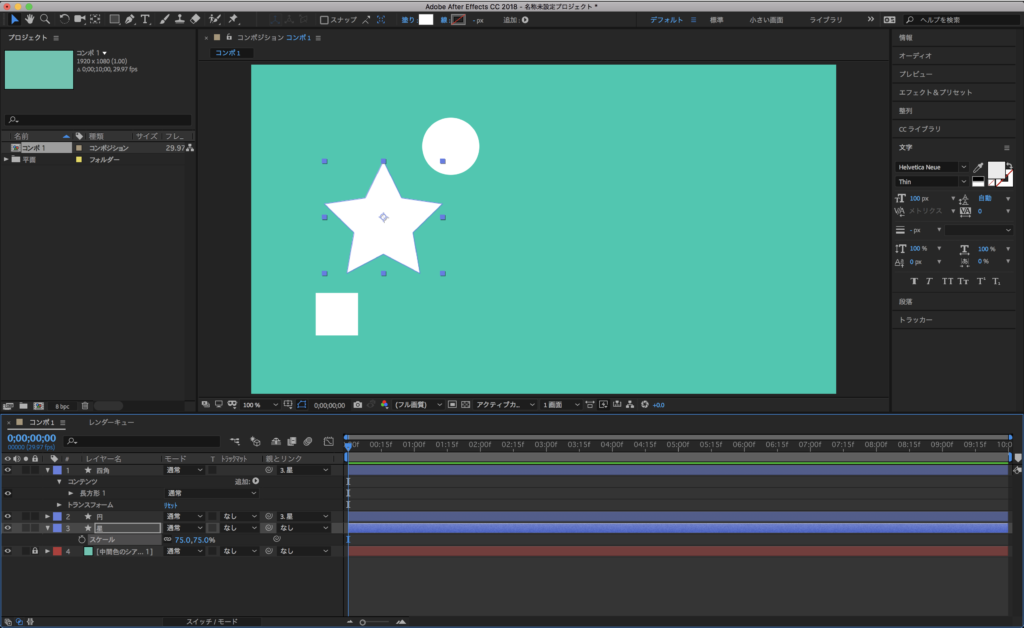Click the timeline layer search field

click(x=143, y=441)
